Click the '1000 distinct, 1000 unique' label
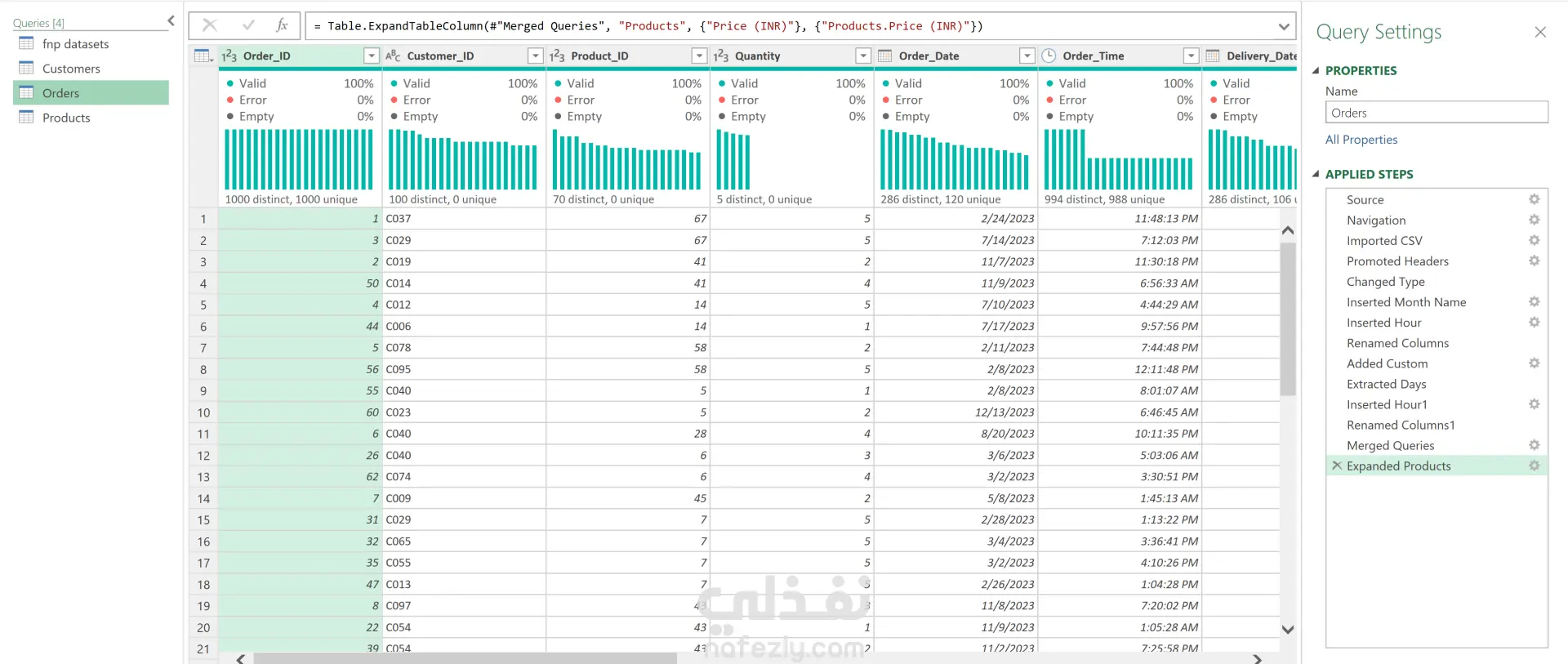Viewport: 1568px width, 664px height. (x=291, y=199)
